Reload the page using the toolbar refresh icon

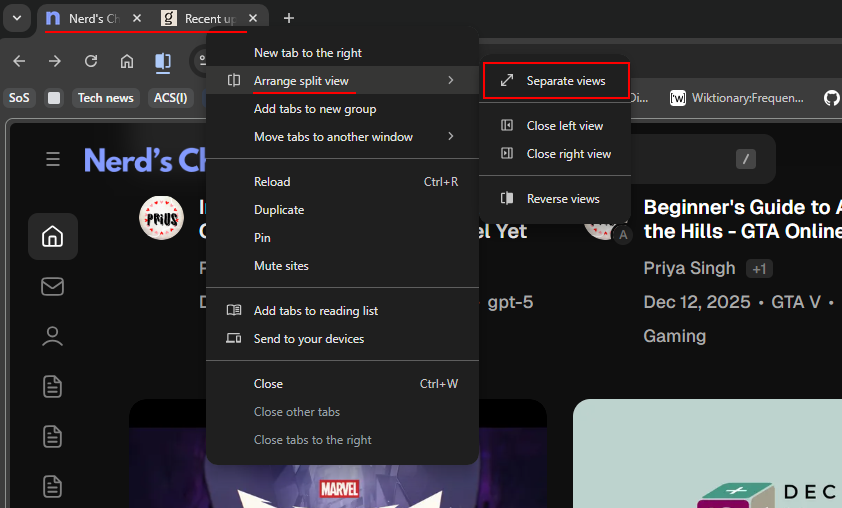point(91,61)
